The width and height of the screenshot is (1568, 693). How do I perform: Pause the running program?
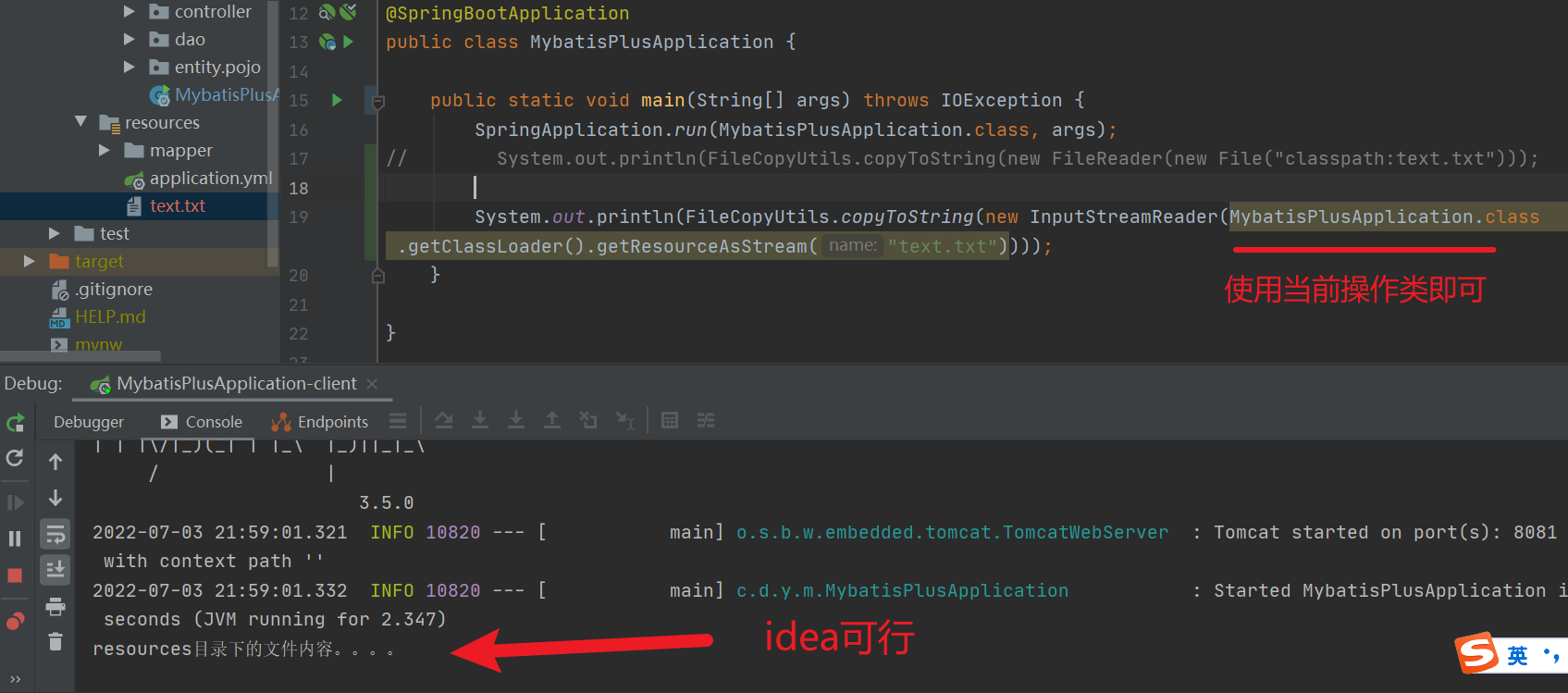tap(16, 538)
